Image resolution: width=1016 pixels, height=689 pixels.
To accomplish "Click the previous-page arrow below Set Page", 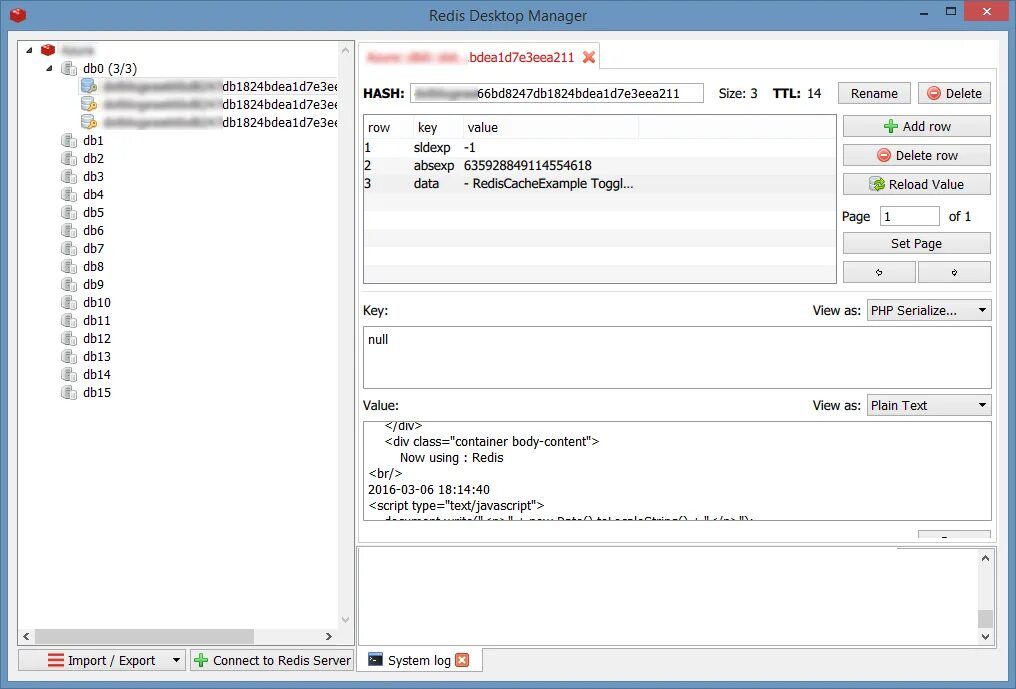I will tap(878, 271).
